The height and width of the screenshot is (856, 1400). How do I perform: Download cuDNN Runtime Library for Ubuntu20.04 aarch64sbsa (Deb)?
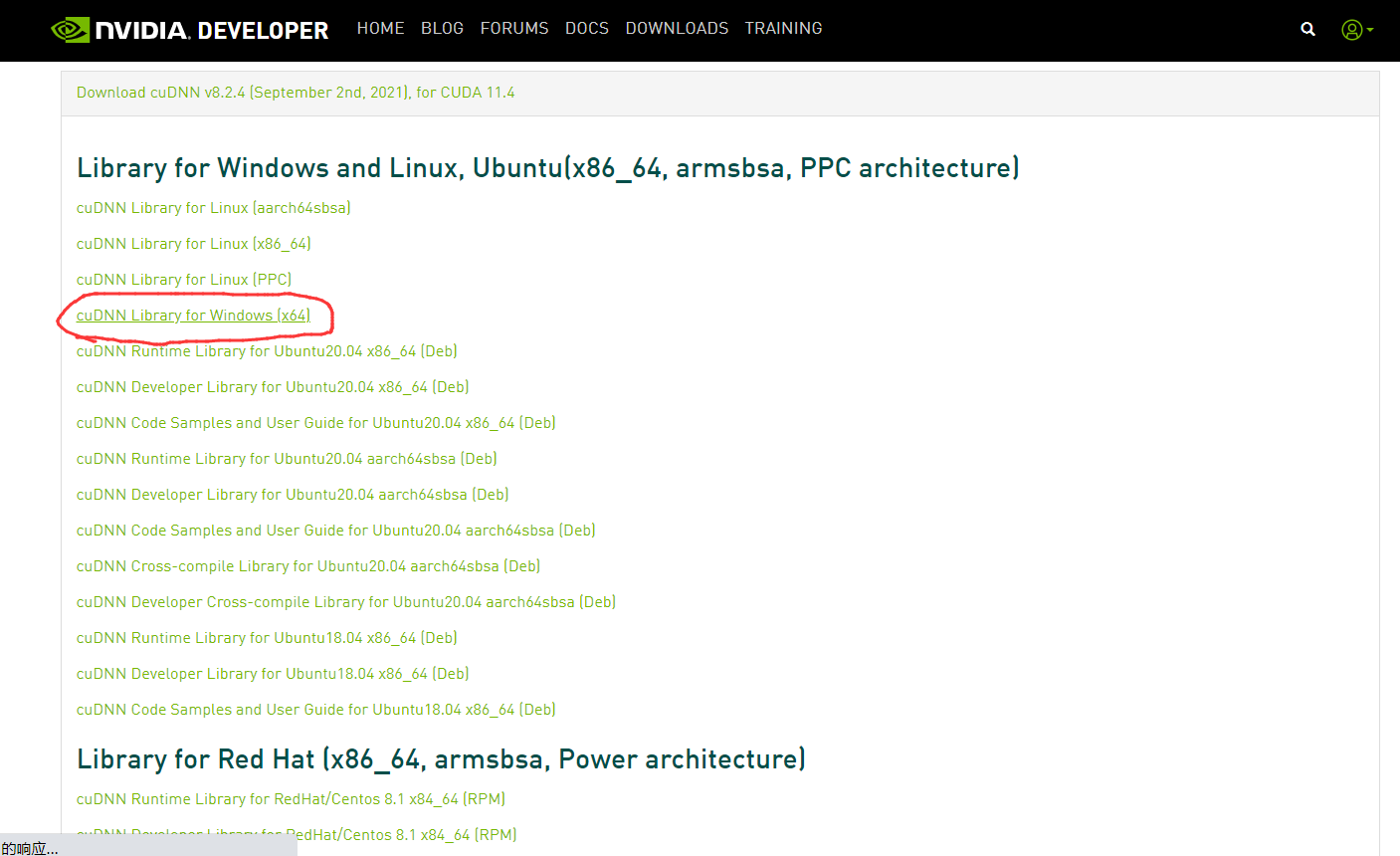(x=287, y=459)
